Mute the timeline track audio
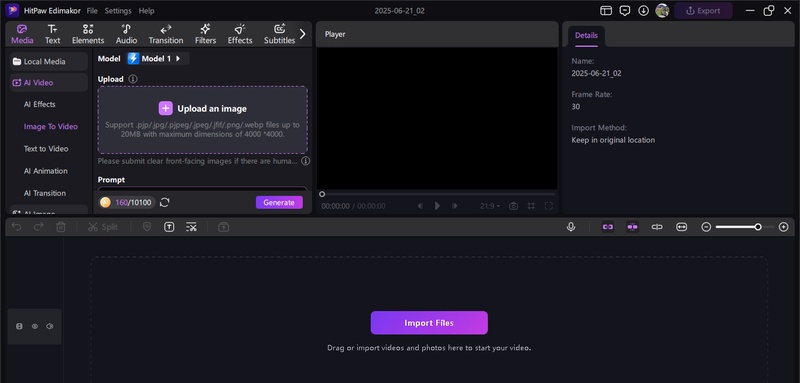The width and height of the screenshot is (800, 383). coord(49,326)
